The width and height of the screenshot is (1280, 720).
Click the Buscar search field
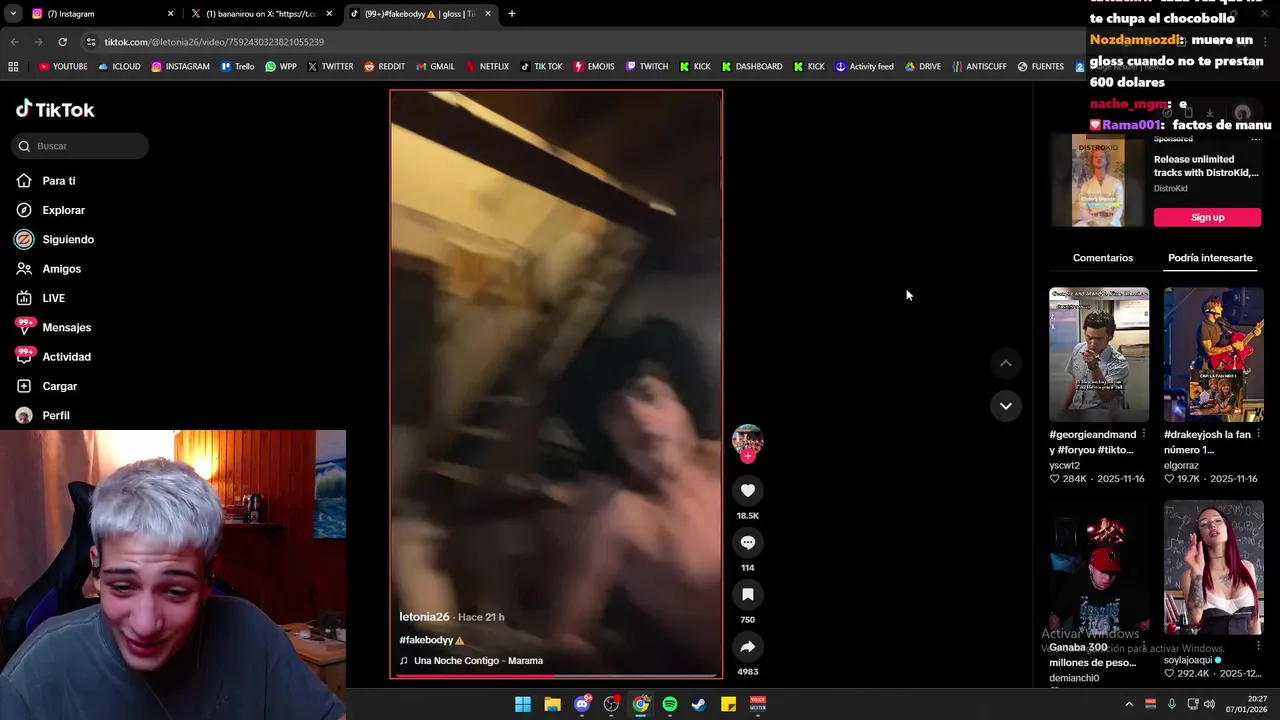click(x=81, y=146)
